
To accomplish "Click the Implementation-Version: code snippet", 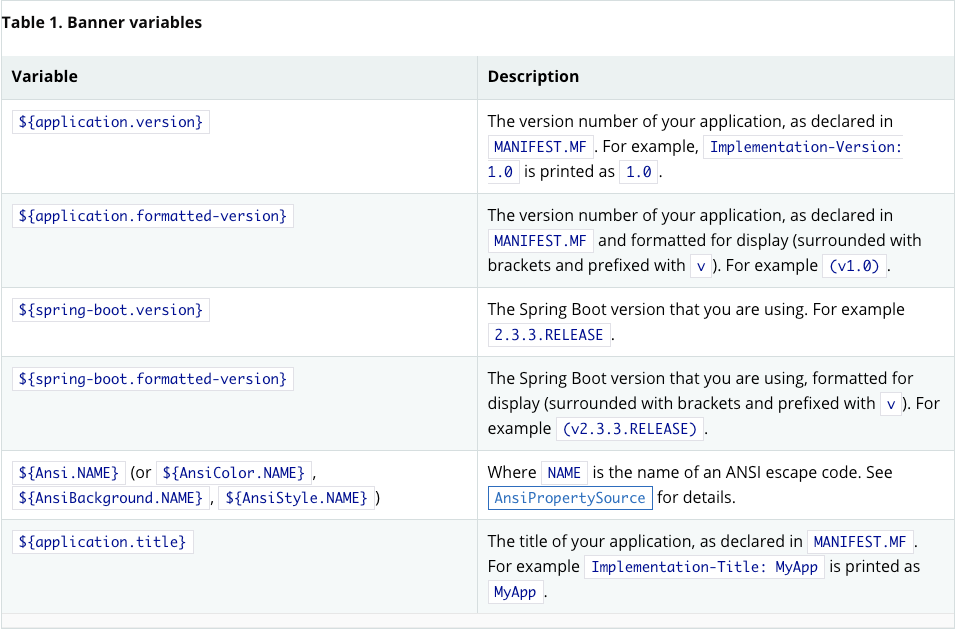I will pyautogui.click(x=805, y=147).
